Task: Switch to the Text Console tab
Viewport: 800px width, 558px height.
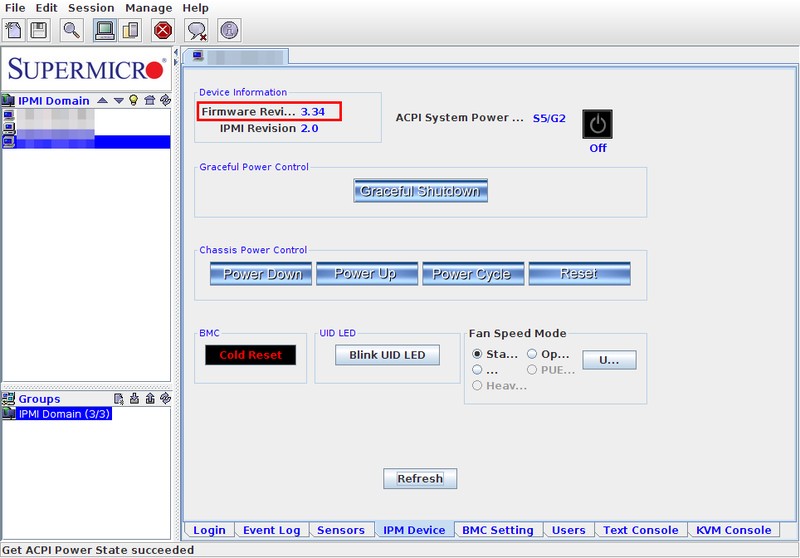Action: point(641,530)
